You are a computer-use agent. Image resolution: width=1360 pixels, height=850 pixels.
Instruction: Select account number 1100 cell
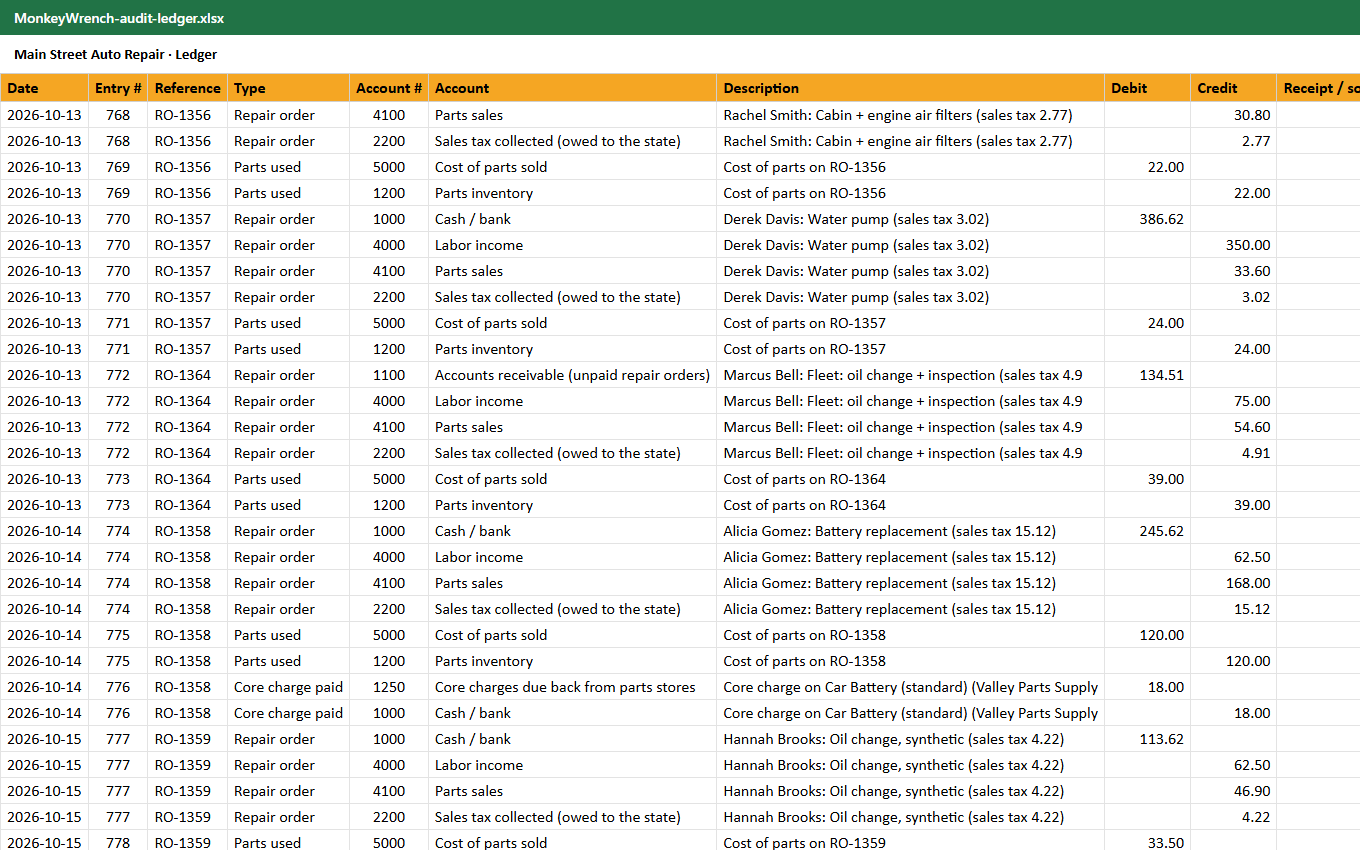pyautogui.click(x=389, y=375)
